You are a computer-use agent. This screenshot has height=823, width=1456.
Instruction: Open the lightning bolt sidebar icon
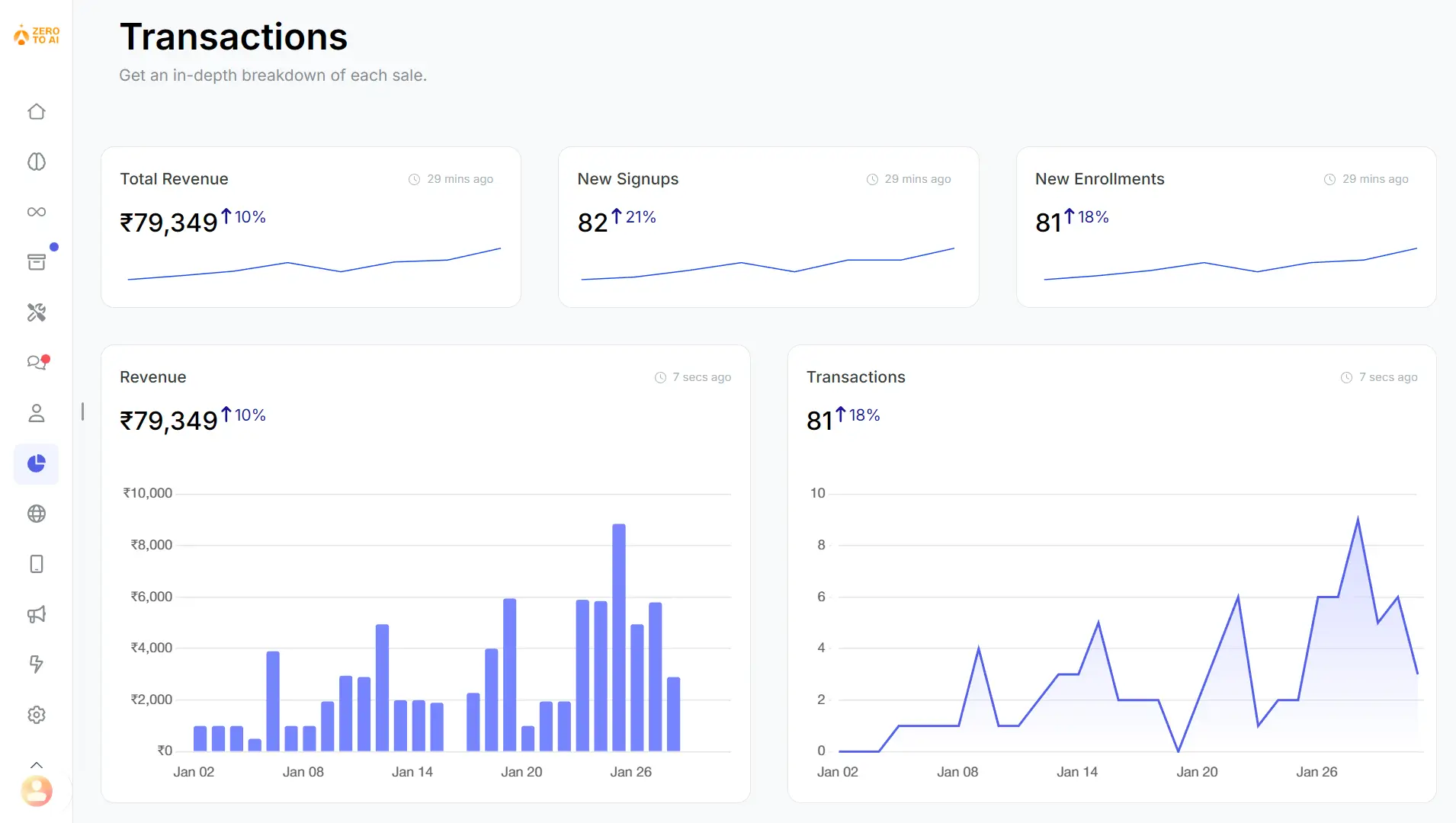[37, 664]
